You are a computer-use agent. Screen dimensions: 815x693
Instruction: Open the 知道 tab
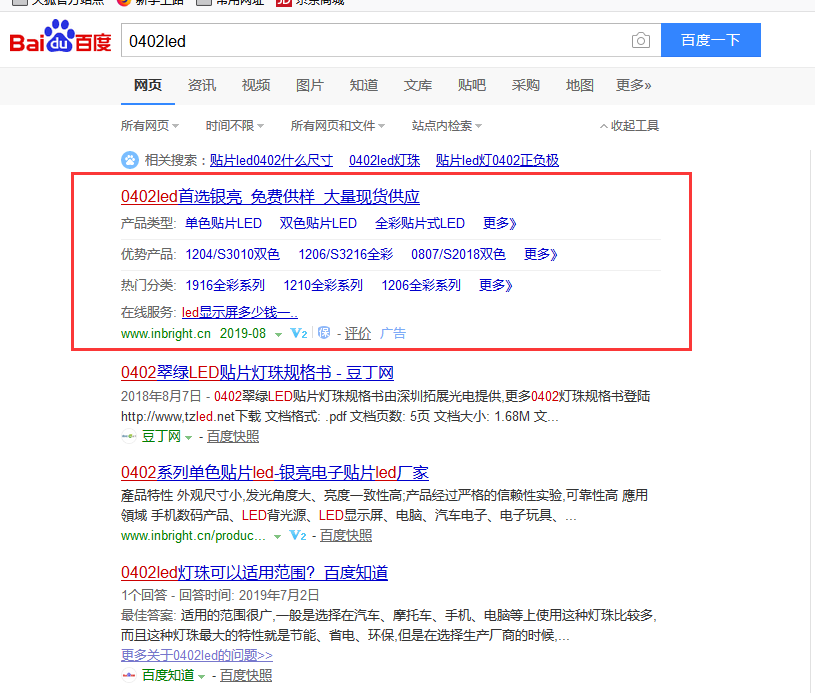[364, 85]
